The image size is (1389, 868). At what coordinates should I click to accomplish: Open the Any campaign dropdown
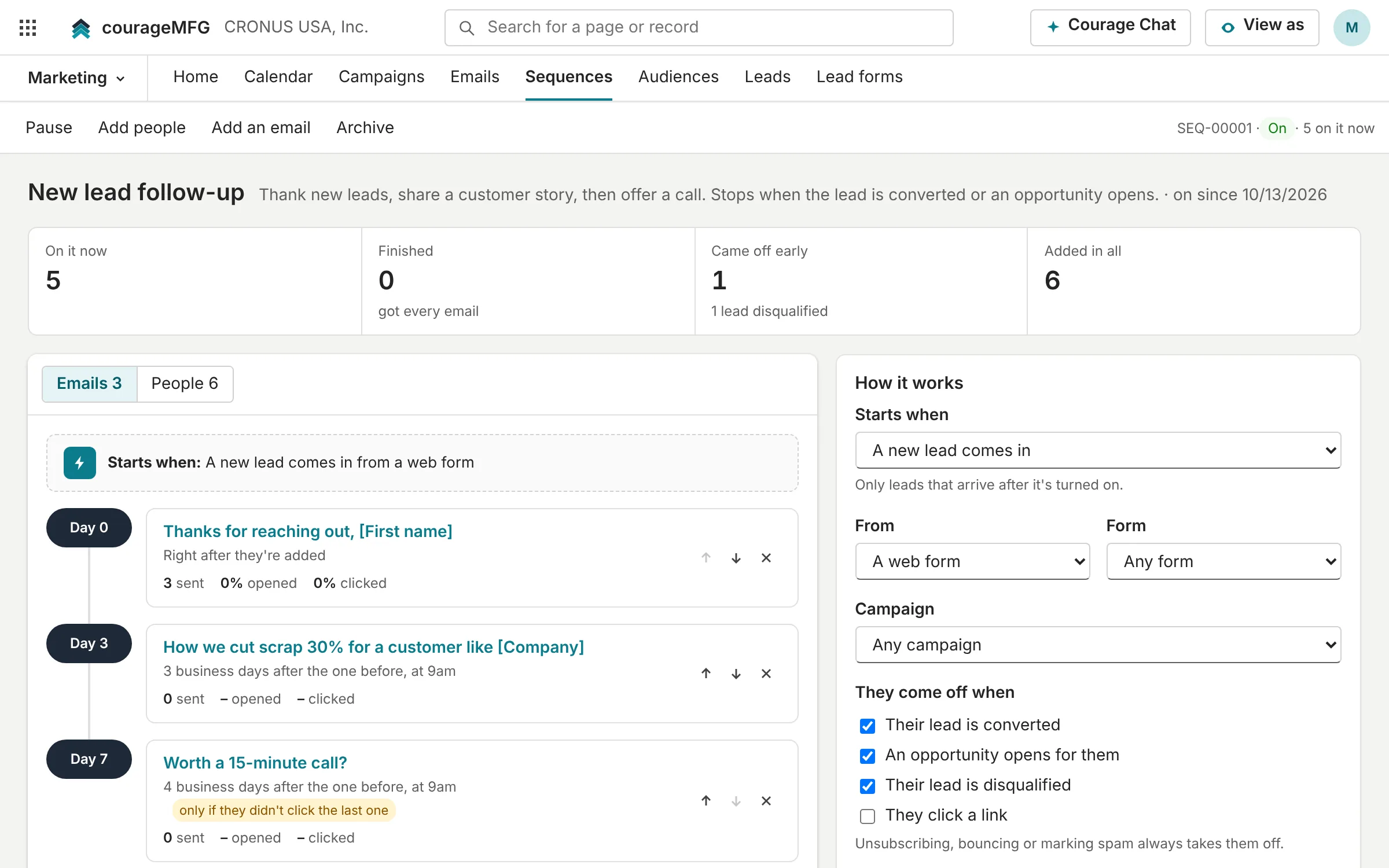[1098, 645]
